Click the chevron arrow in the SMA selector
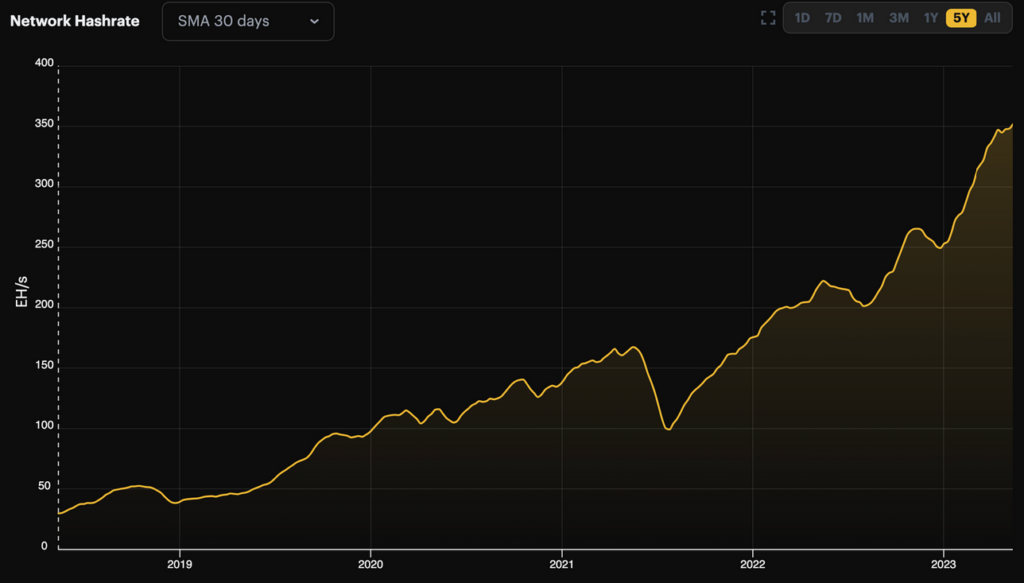 point(314,21)
